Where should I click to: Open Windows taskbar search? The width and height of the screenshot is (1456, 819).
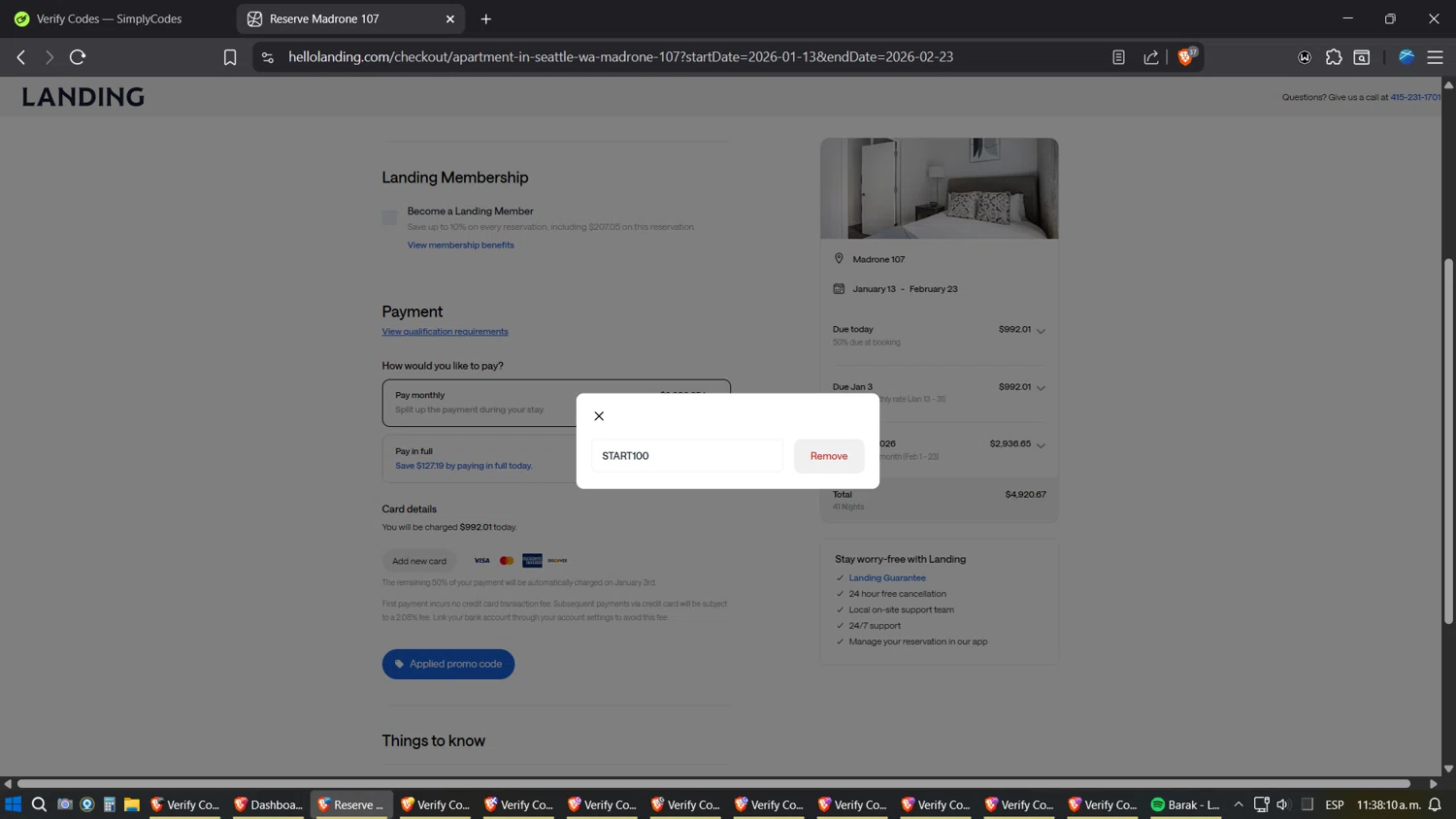[x=39, y=804]
